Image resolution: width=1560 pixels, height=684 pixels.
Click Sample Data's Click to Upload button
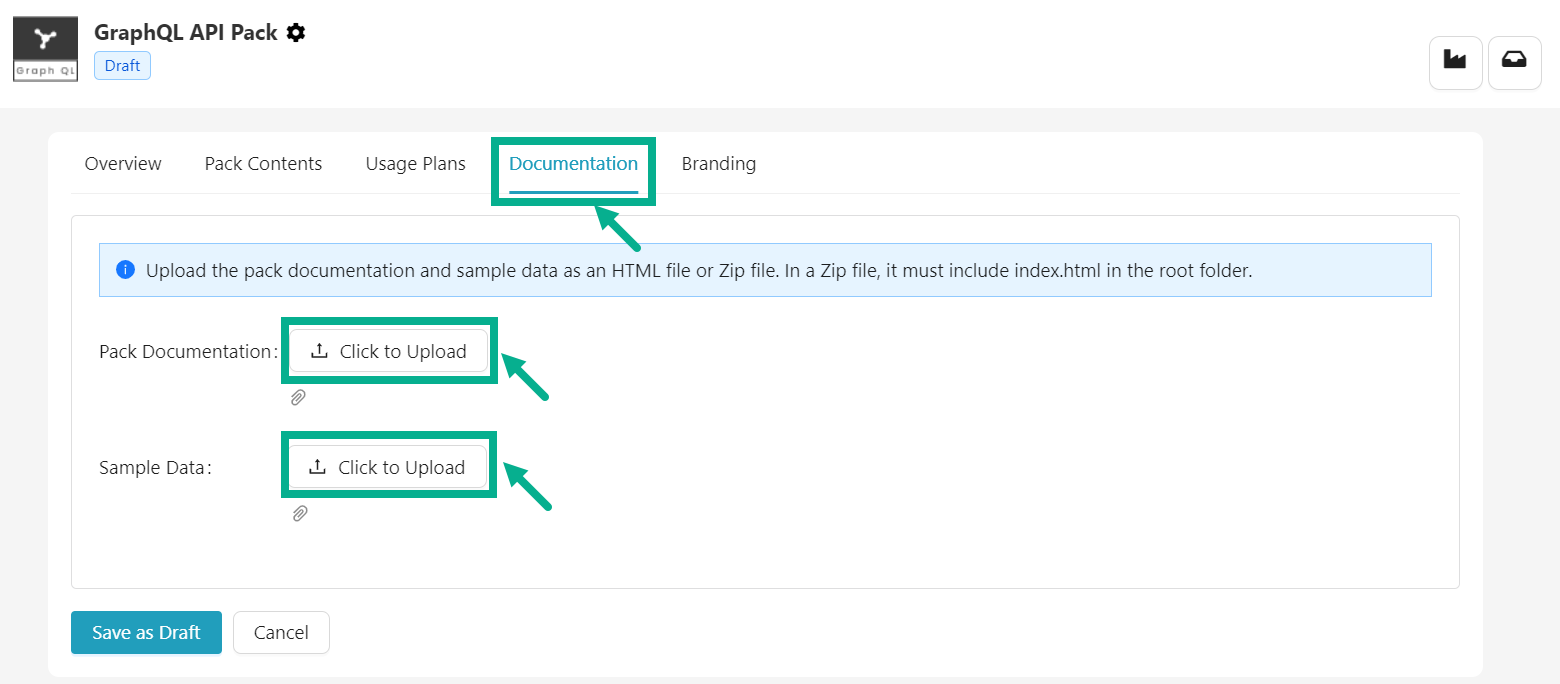[389, 466]
